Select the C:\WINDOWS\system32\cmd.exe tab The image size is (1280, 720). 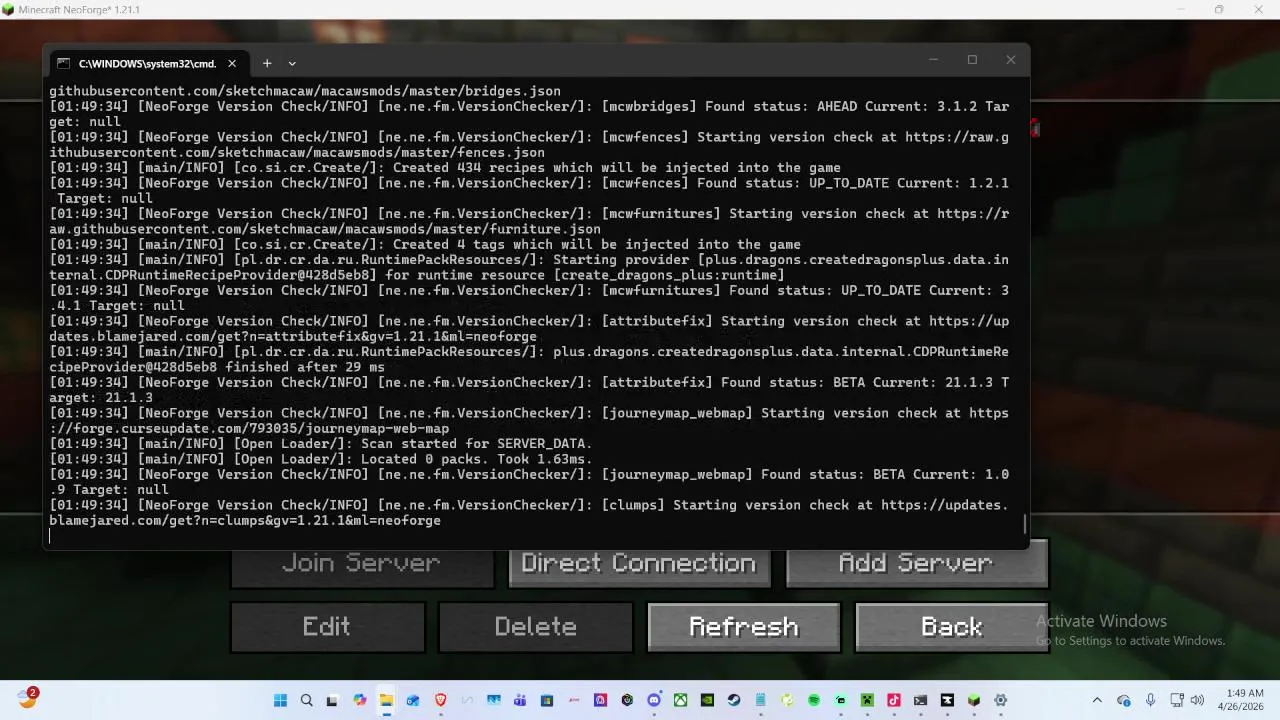147,63
